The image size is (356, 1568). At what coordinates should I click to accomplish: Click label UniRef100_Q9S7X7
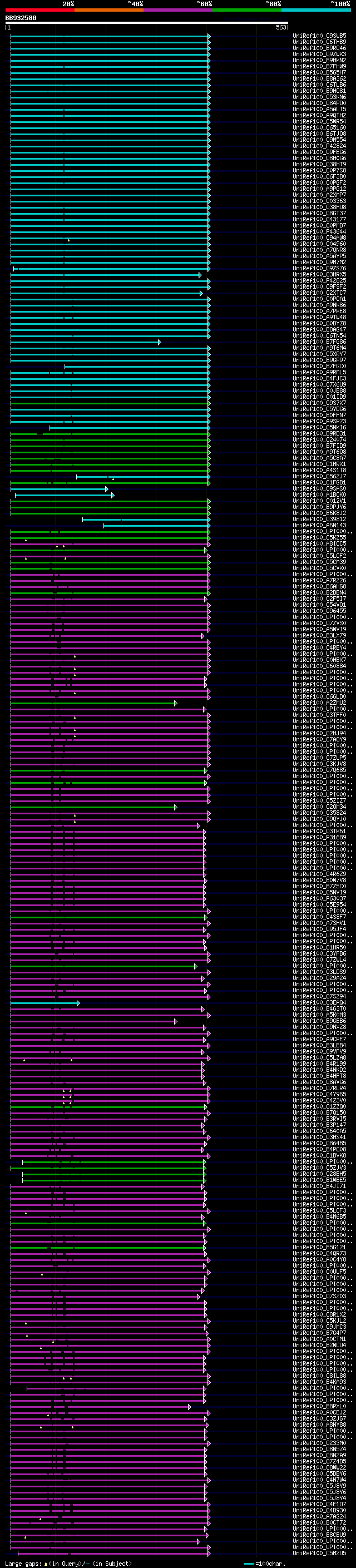click(319, 403)
